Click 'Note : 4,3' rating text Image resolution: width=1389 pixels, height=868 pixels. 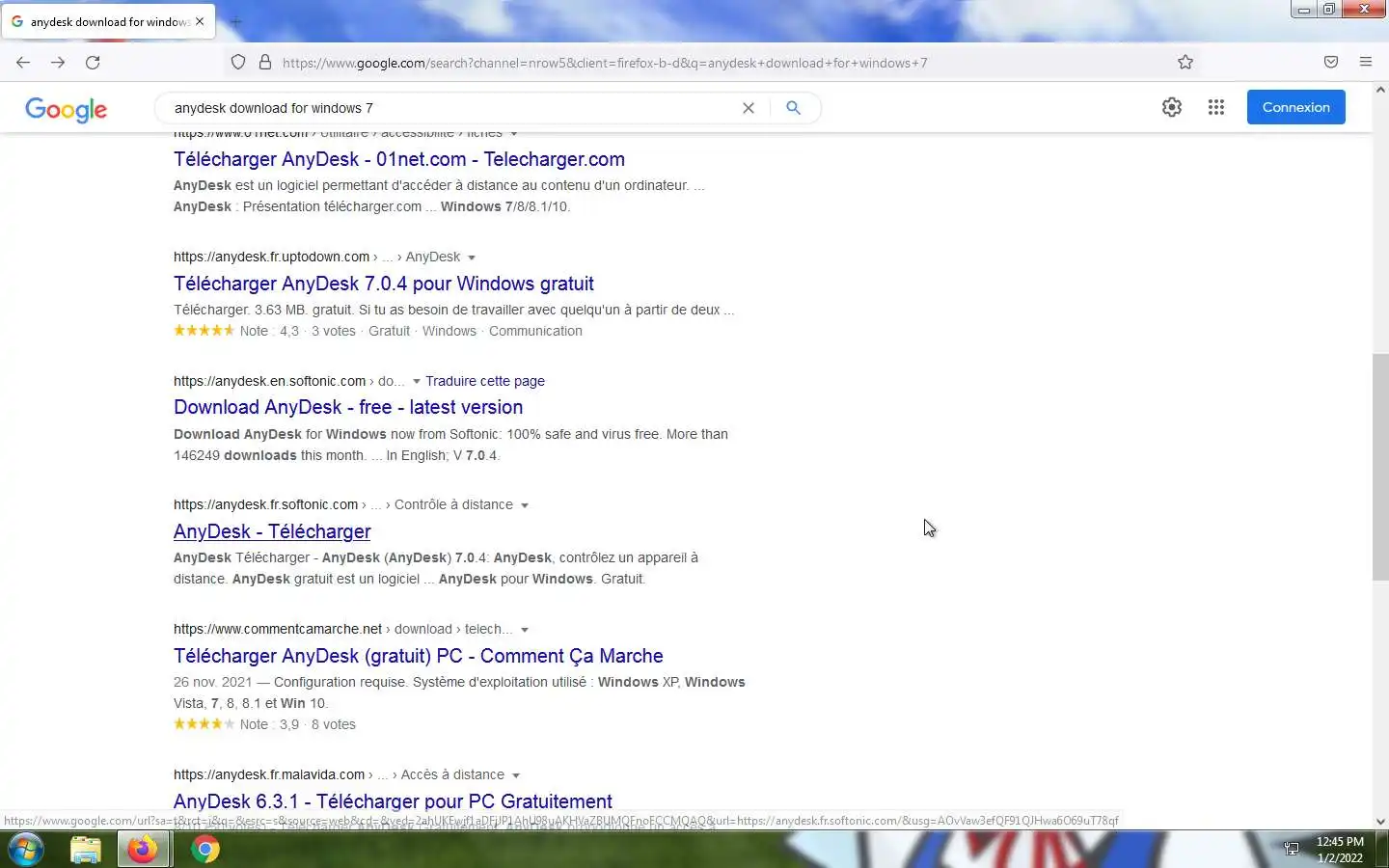(269, 331)
